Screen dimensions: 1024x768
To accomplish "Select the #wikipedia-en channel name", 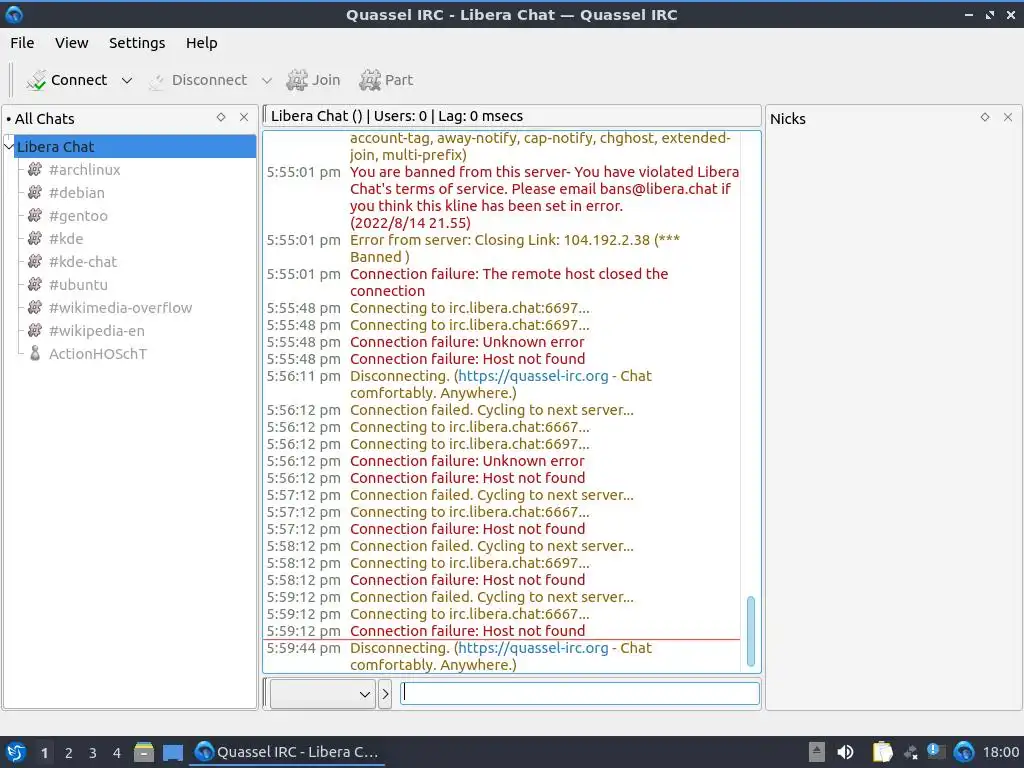I will point(97,331).
